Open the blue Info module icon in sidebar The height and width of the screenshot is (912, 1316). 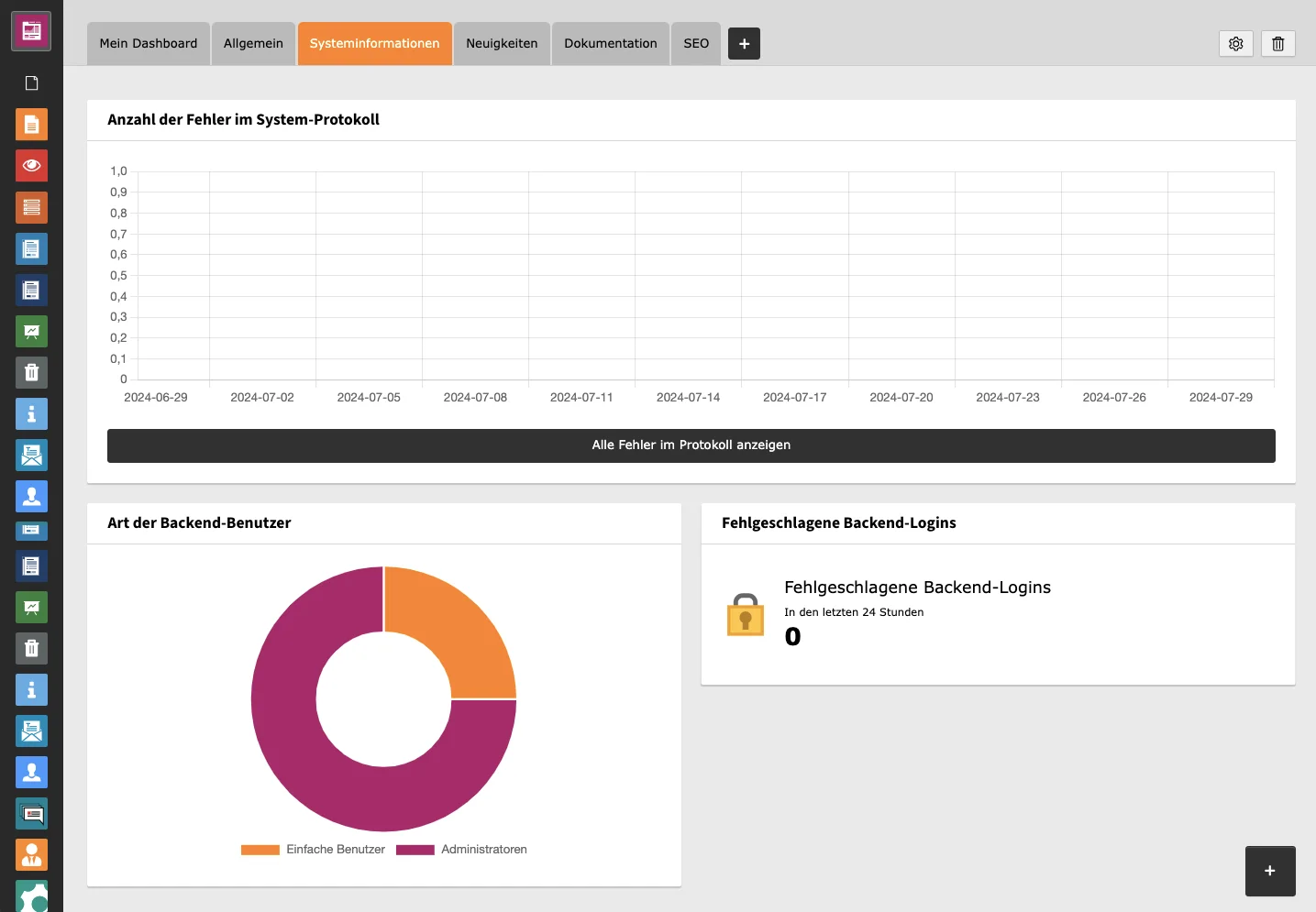pos(31,414)
